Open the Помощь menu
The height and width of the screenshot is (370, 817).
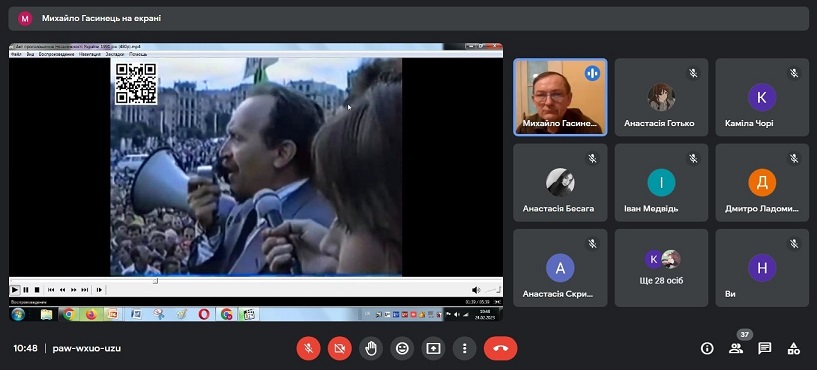tap(138, 54)
